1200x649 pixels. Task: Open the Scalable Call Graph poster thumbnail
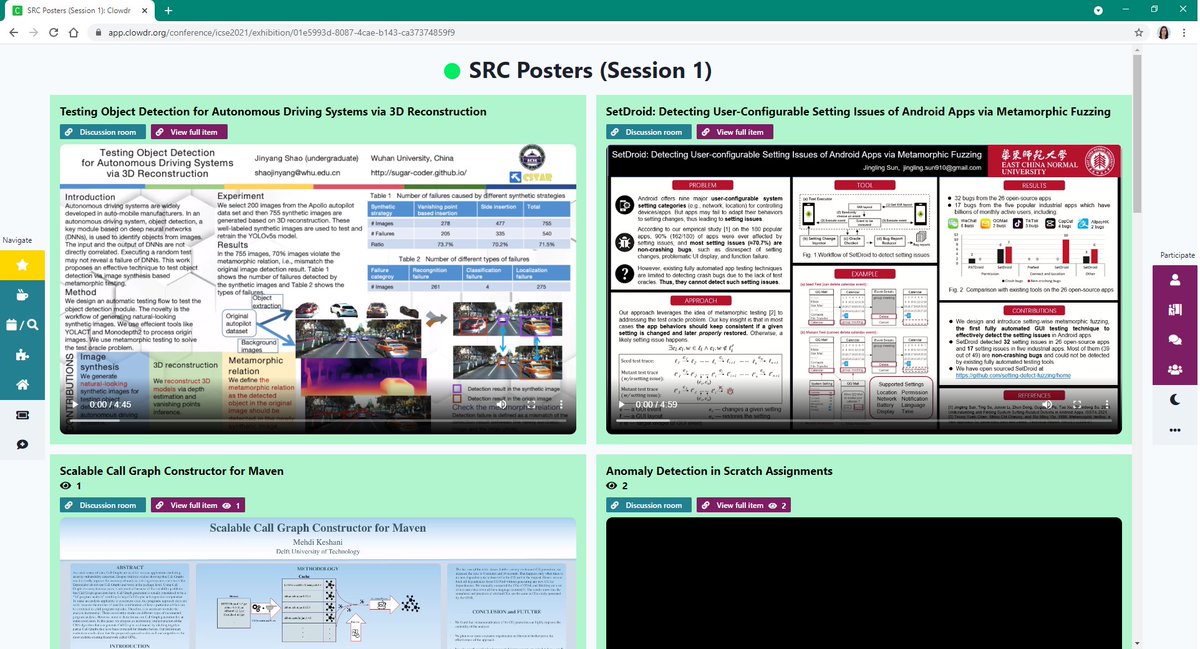tap(318, 583)
